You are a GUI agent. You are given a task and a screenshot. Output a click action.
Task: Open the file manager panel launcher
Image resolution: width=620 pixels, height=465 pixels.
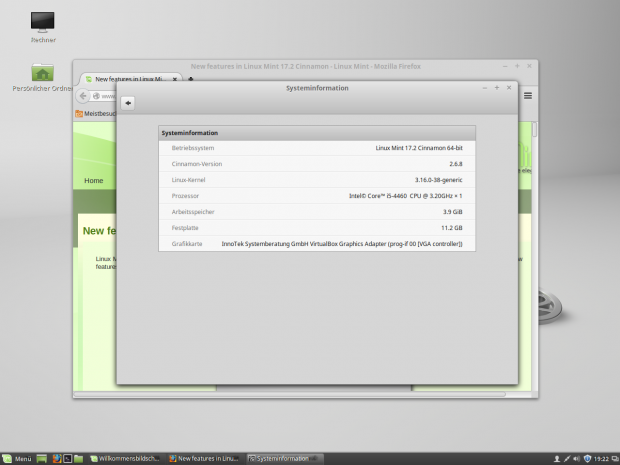click(x=78, y=459)
